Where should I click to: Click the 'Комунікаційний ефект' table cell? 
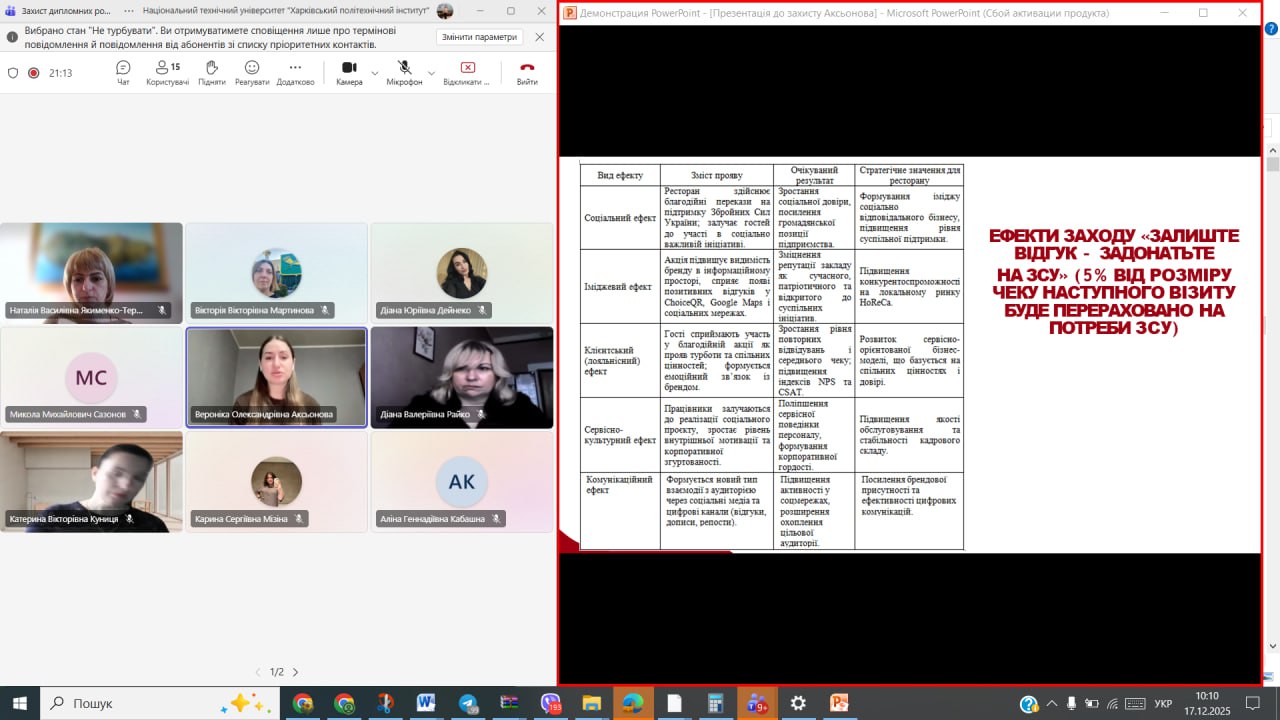pyautogui.click(x=620, y=511)
